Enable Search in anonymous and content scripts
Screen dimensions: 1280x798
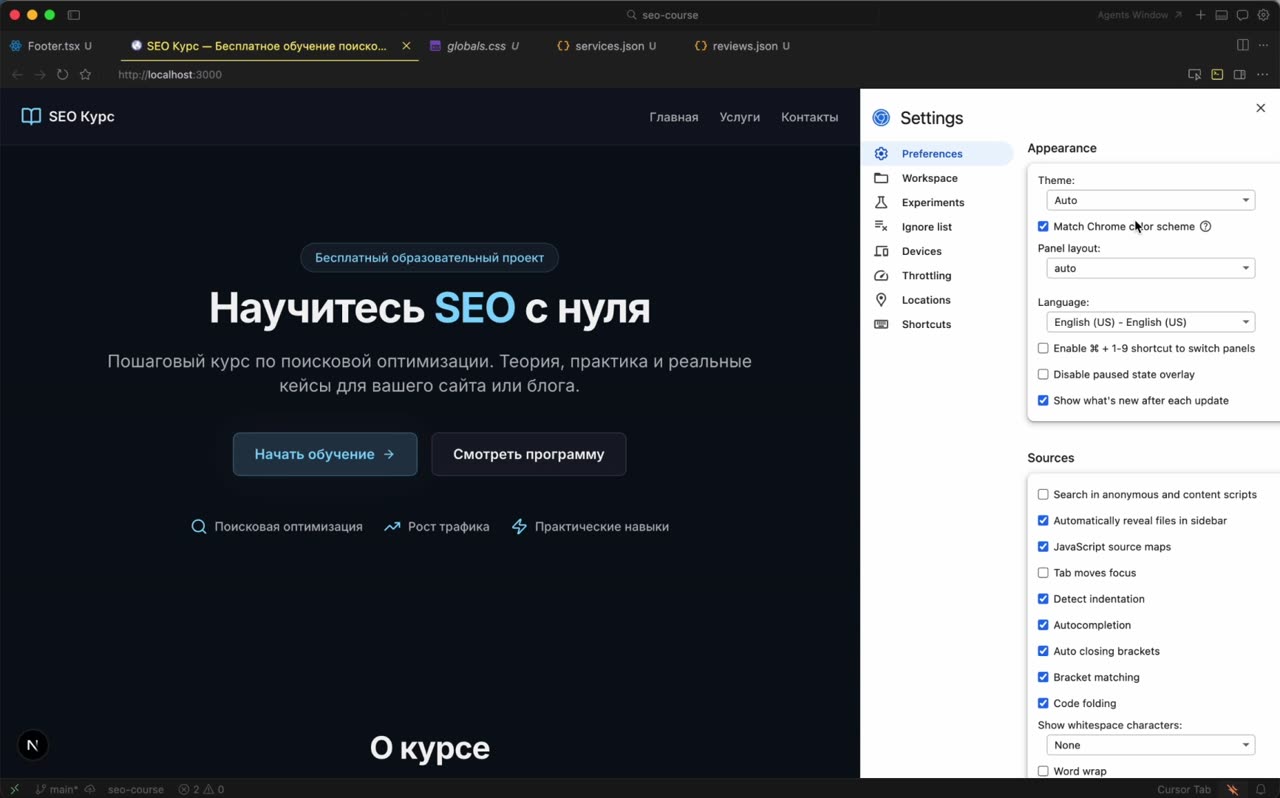point(1043,495)
